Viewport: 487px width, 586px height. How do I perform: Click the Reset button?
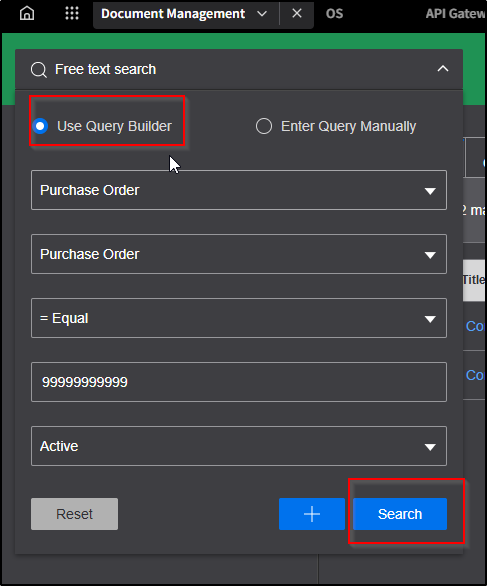[74, 514]
